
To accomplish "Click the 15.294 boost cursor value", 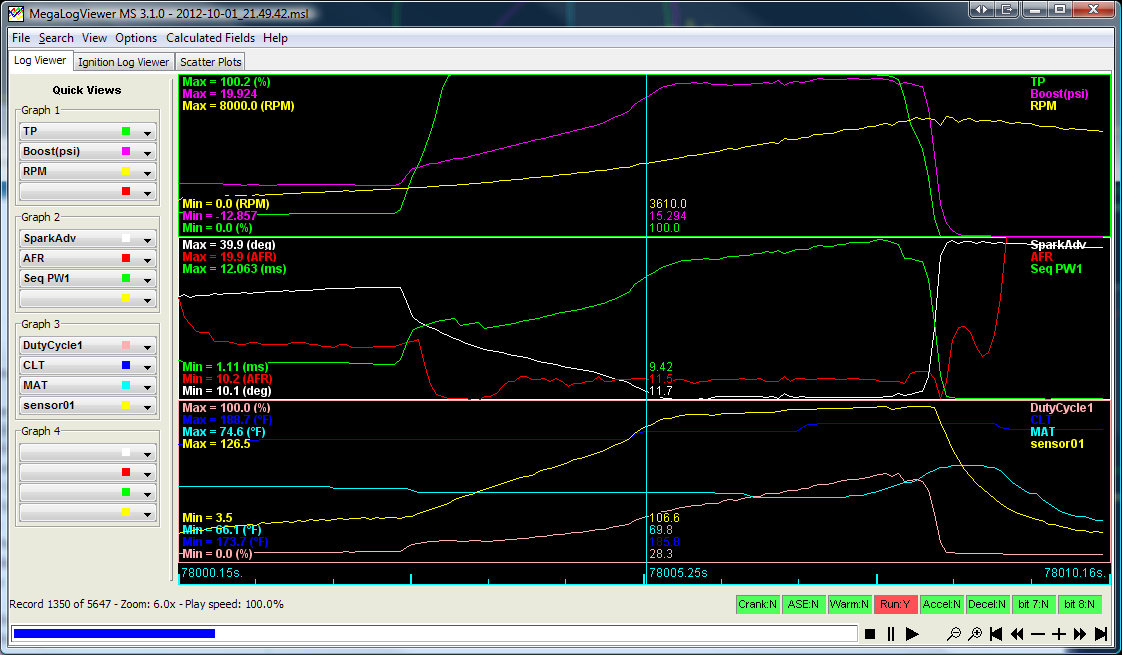I will click(668, 216).
